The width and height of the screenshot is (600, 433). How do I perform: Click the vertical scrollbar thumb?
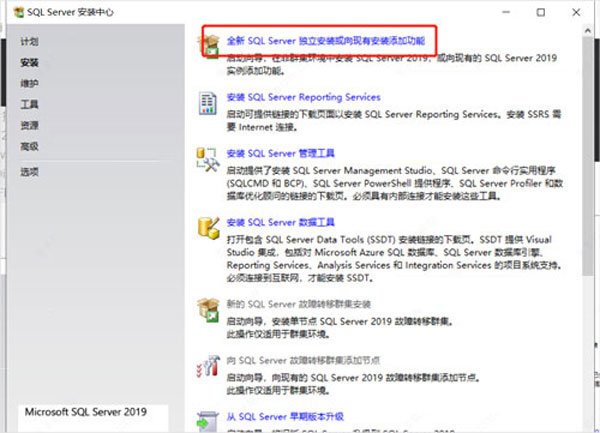(588, 156)
